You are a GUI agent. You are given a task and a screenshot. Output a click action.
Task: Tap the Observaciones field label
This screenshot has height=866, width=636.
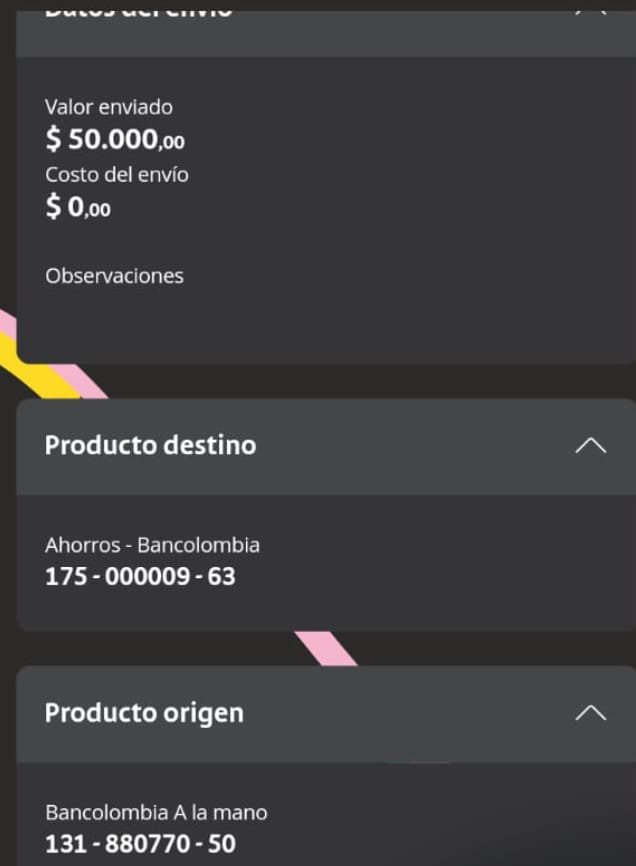(x=114, y=276)
